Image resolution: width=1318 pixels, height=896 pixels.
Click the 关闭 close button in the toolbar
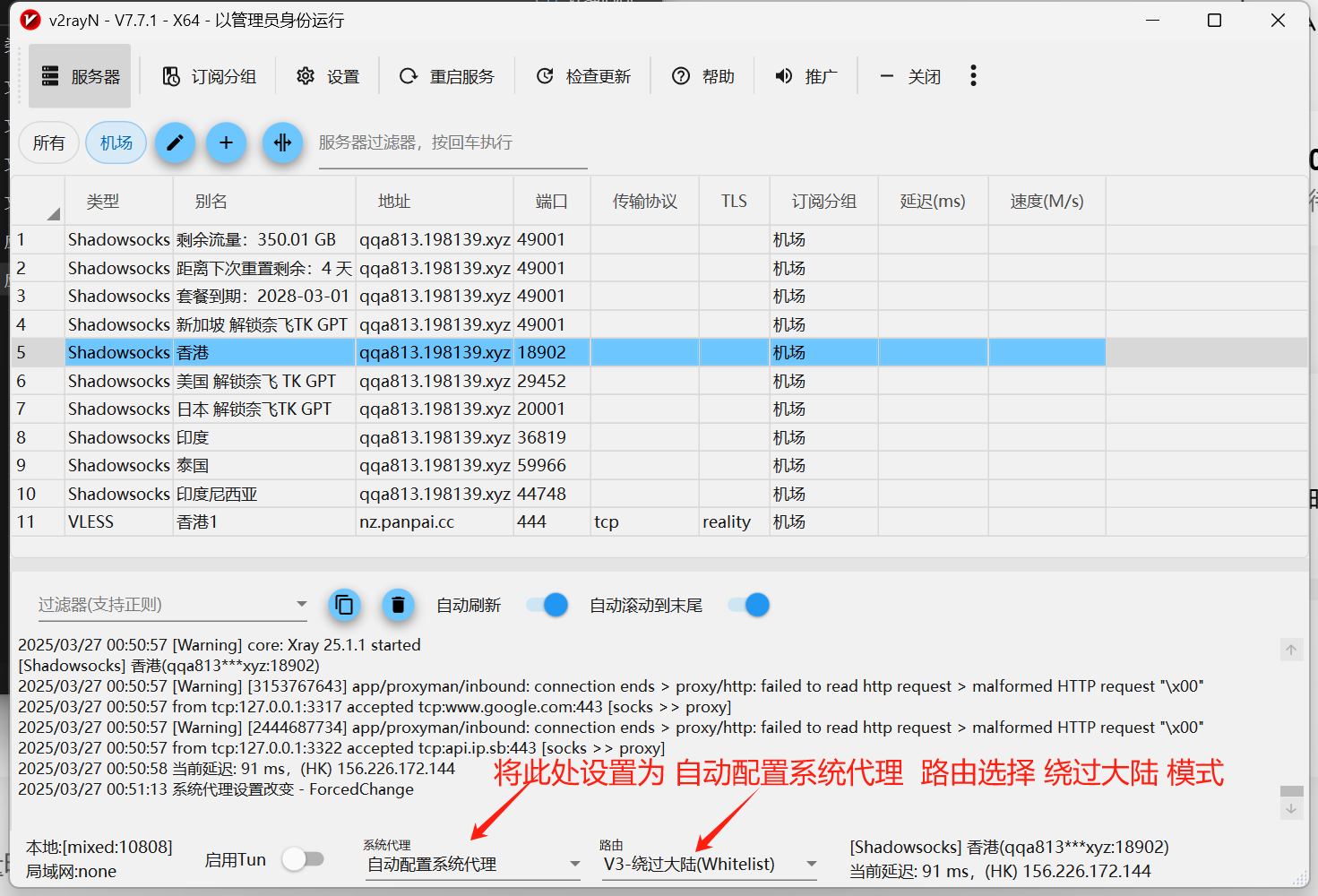(x=909, y=76)
